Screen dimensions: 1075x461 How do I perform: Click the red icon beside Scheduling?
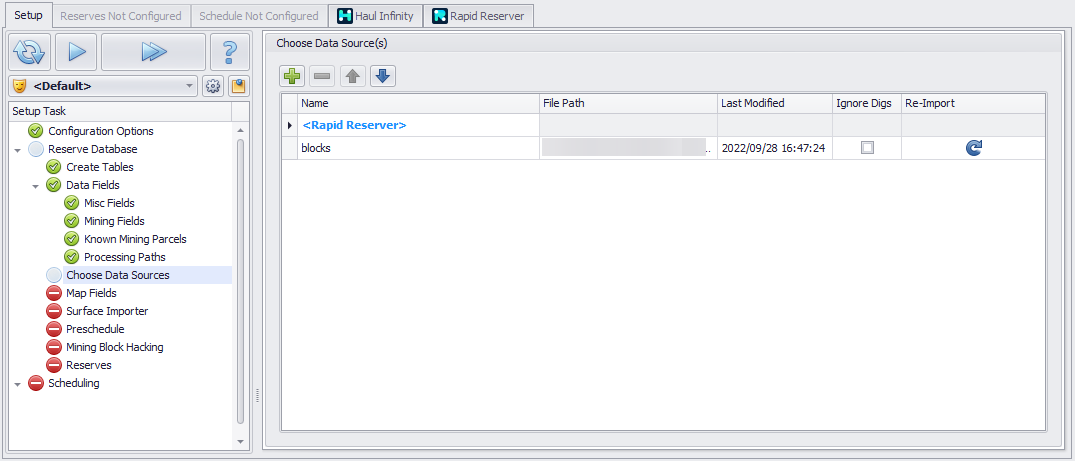point(36,383)
